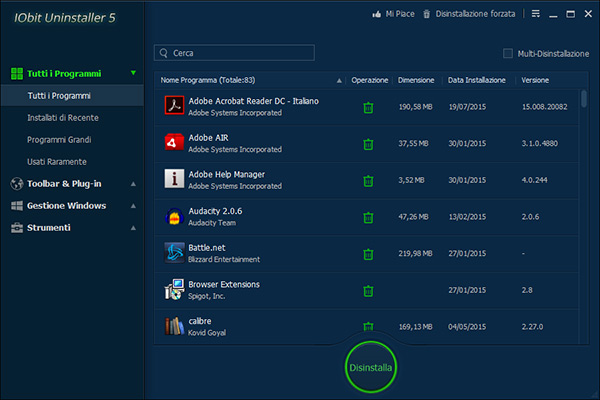Focus the Cerca search field
Screen dimensions: 600x400
[234, 53]
